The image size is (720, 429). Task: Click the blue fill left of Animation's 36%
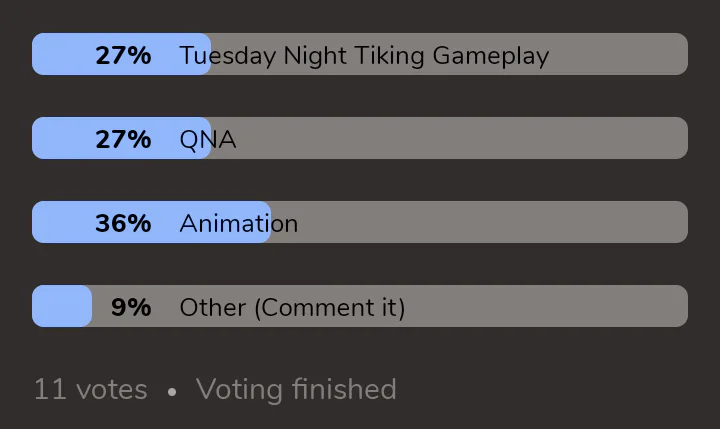tap(63, 222)
